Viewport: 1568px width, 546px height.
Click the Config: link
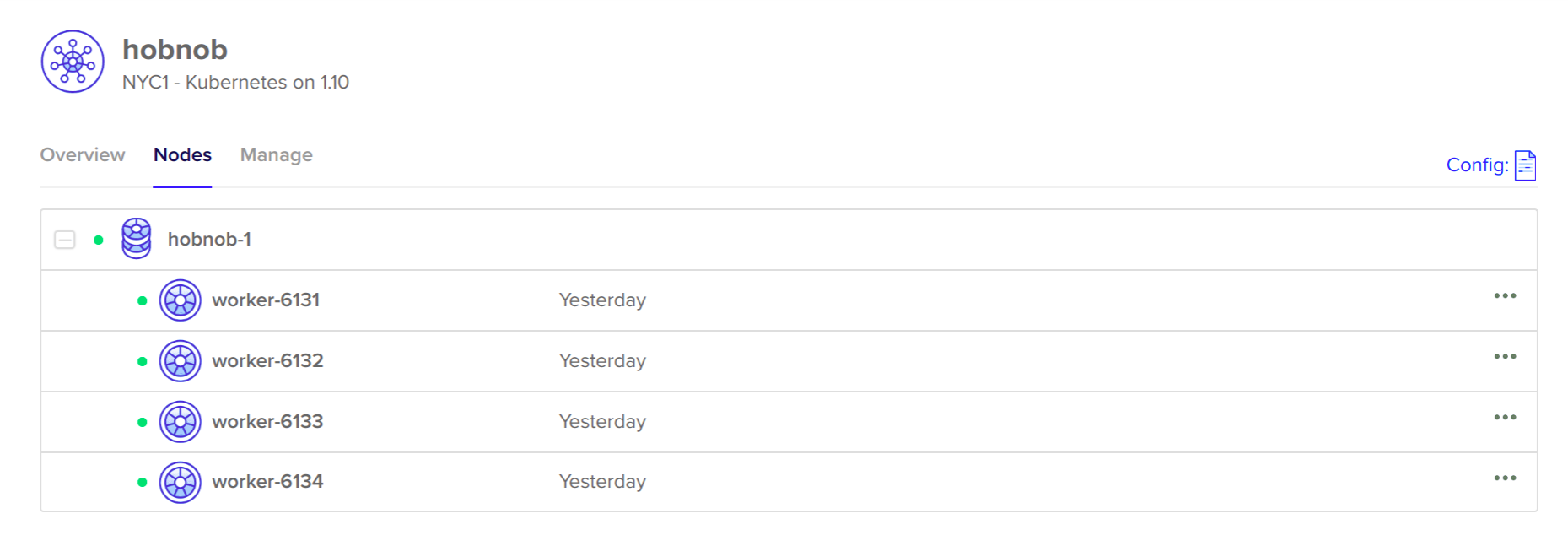click(1477, 165)
